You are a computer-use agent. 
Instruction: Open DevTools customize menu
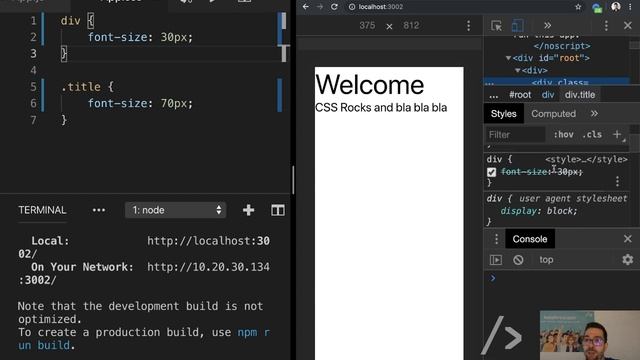click(x=606, y=26)
